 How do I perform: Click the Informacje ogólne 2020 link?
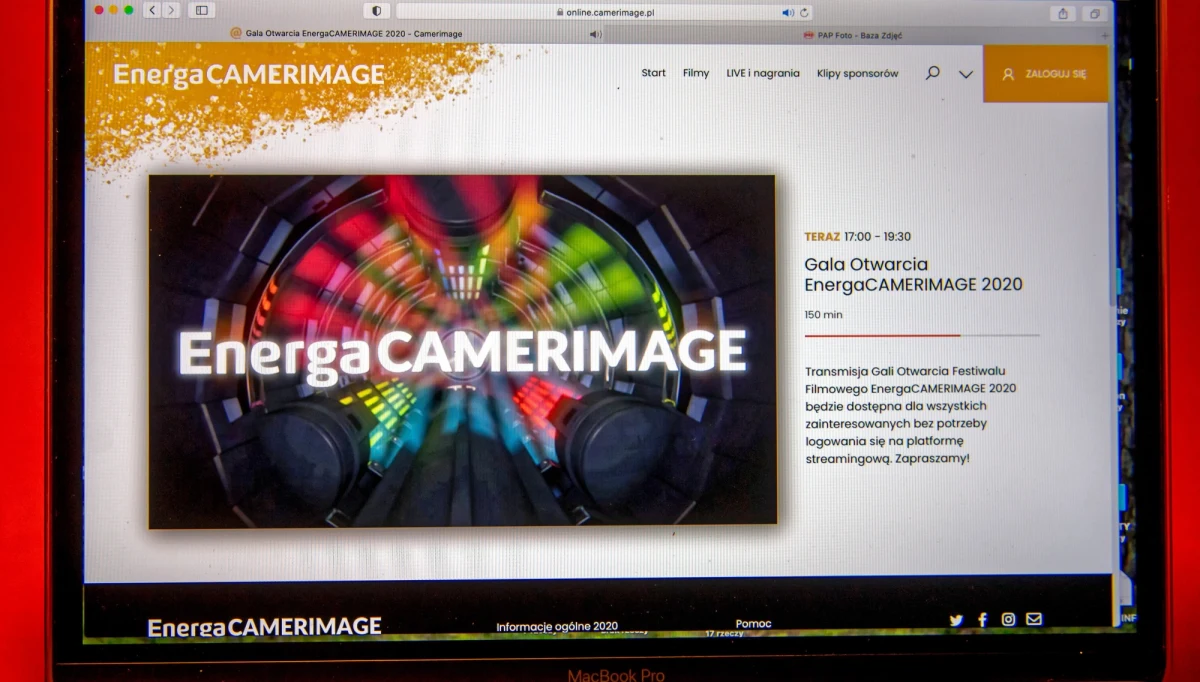click(556, 623)
